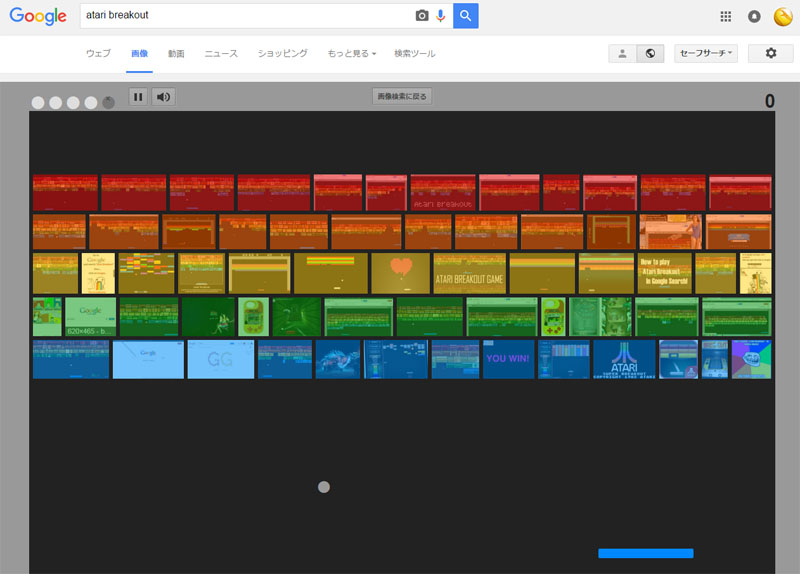Click the 620×465 Google green brick
The width and height of the screenshot is (800, 574).
(x=91, y=317)
